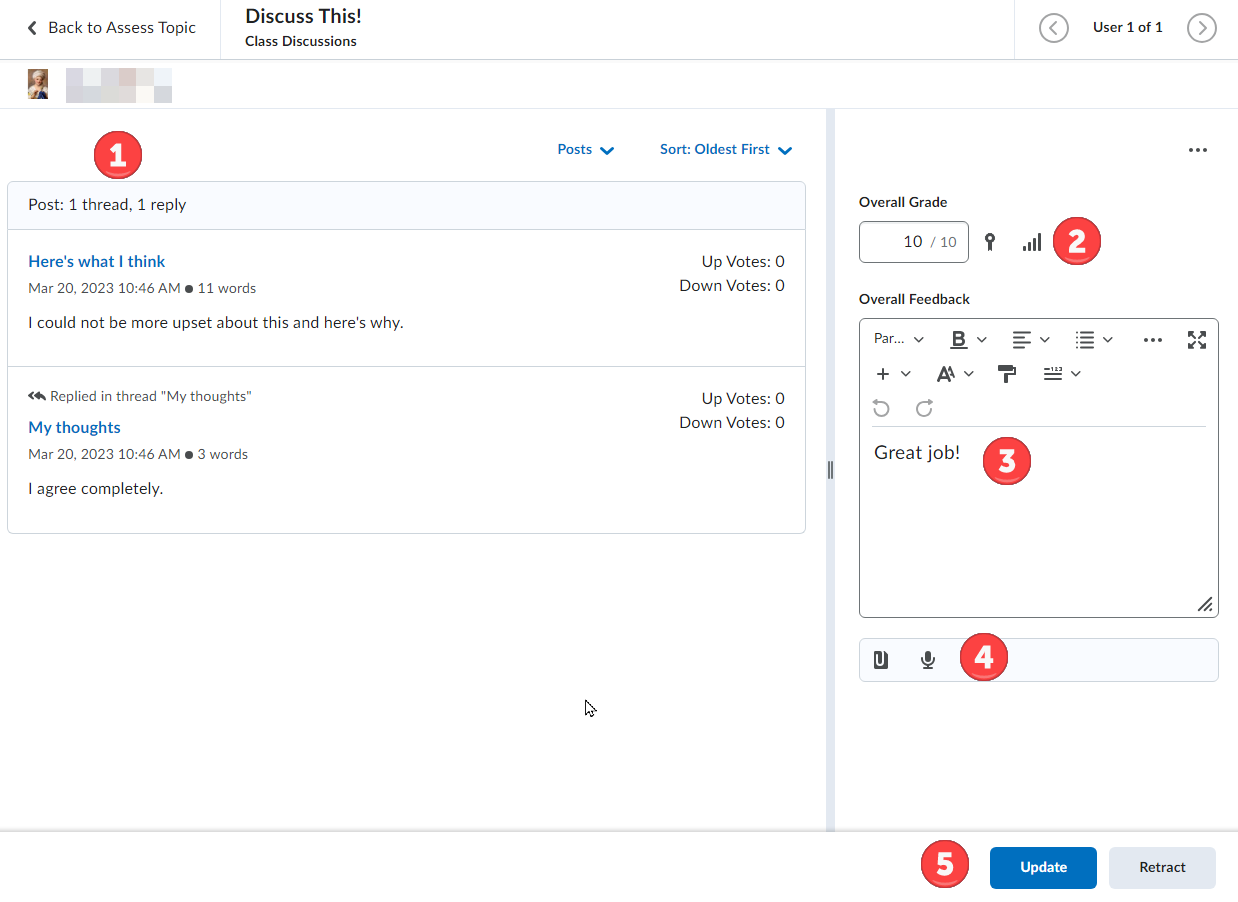Attach a file to feedback
The image size is (1238, 902).
pyautogui.click(x=881, y=660)
